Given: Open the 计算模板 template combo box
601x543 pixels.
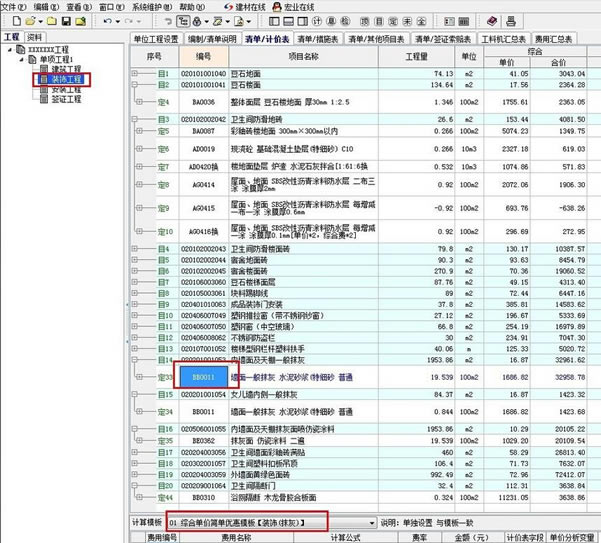Looking at the screenshot, I should [272, 523].
